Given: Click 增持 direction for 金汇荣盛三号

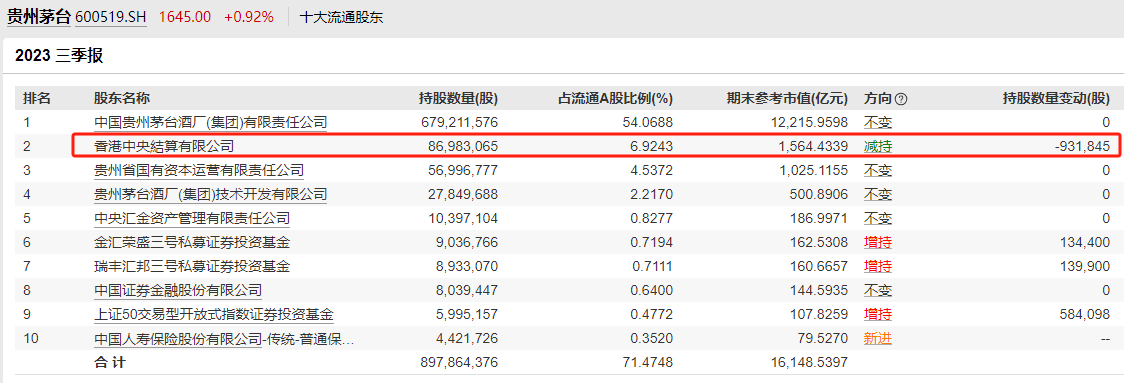Looking at the screenshot, I should pos(877,242).
